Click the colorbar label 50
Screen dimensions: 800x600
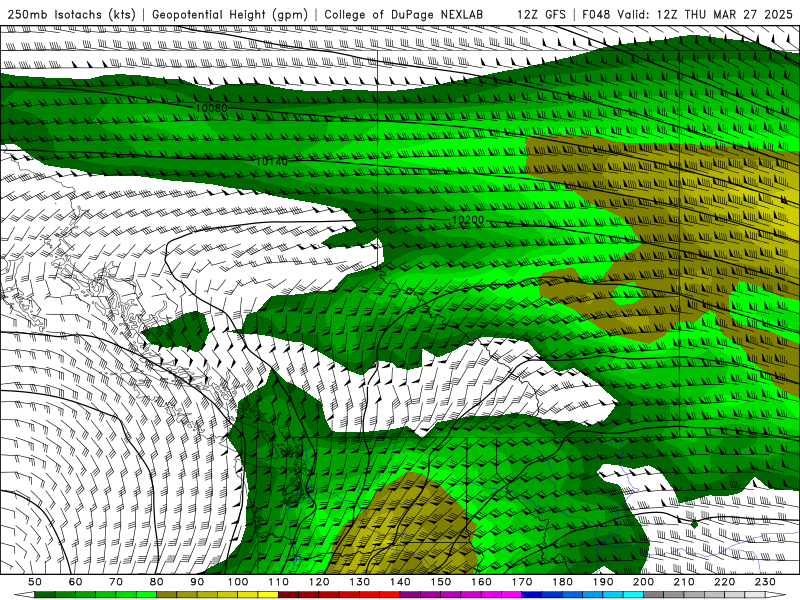35,582
